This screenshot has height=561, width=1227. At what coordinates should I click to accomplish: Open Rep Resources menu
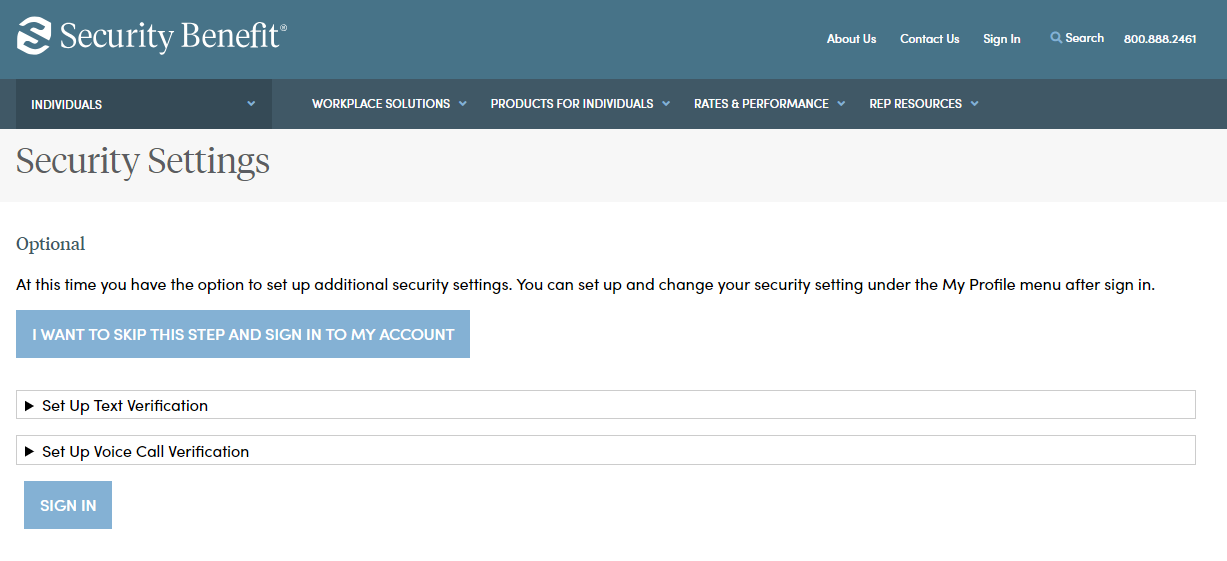916,104
